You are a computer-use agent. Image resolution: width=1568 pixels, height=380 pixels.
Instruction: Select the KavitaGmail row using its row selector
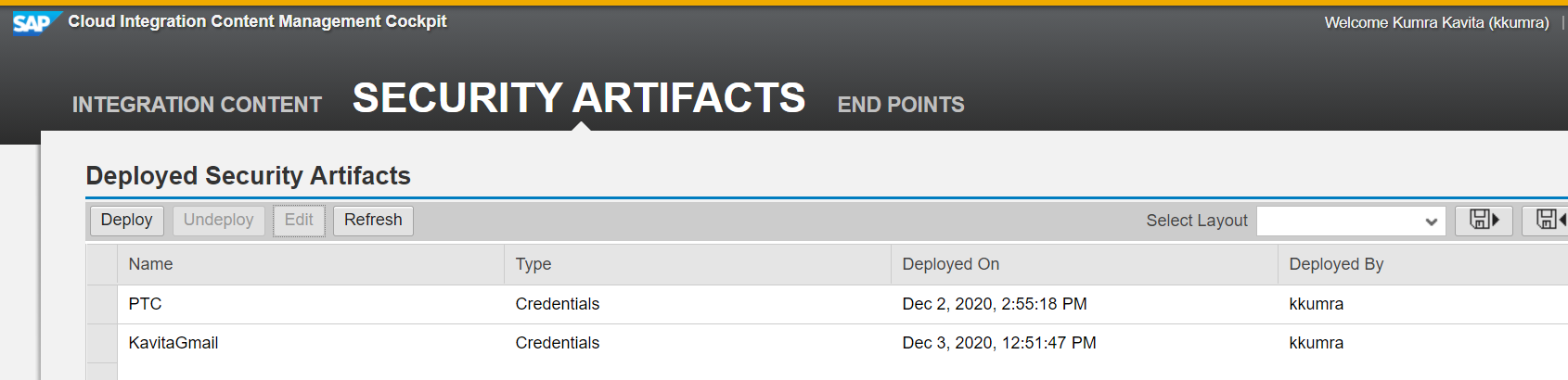pyautogui.click(x=101, y=343)
